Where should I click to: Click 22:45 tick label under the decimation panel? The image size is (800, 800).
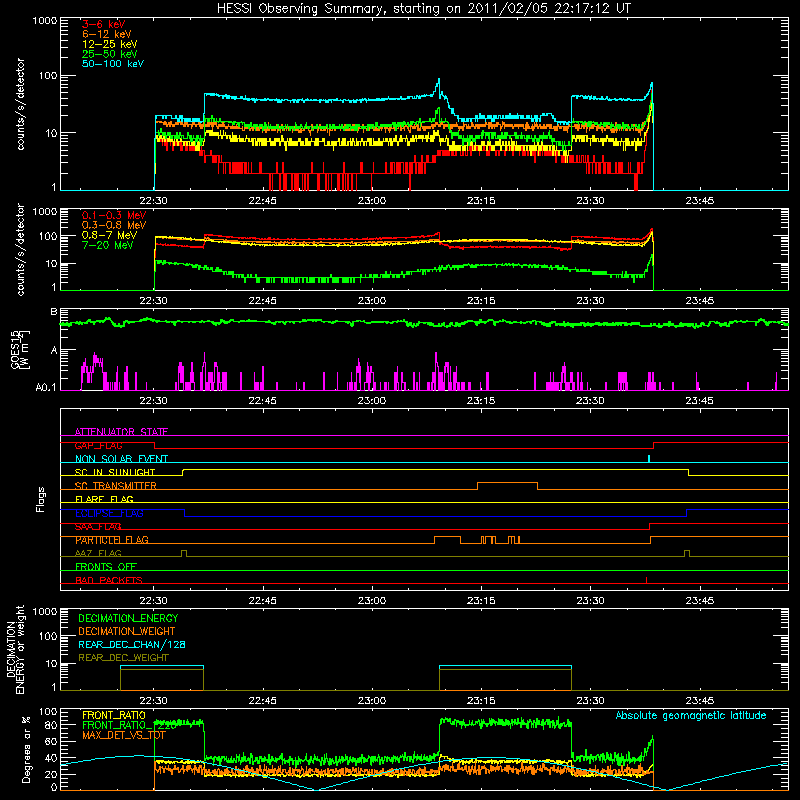(x=262, y=701)
